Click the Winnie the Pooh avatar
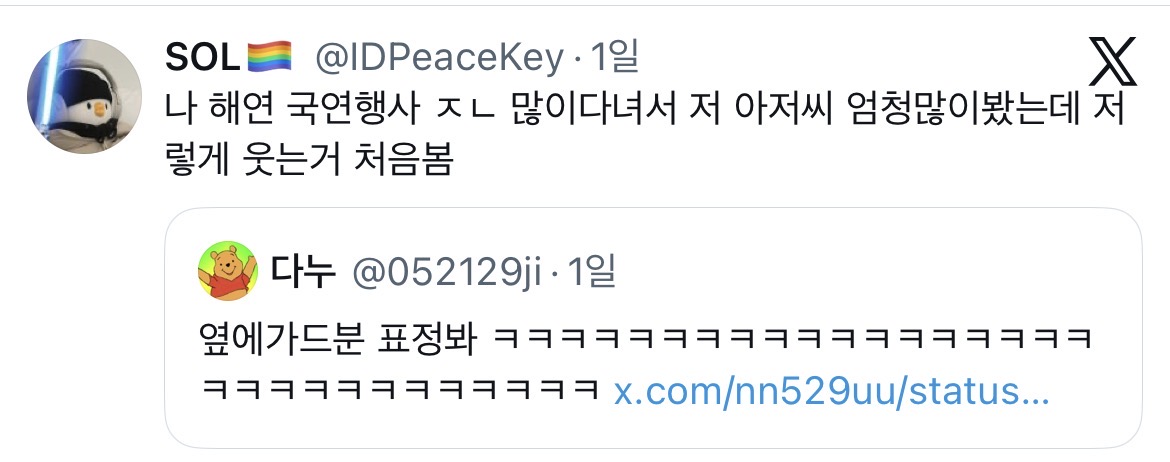1170x462 pixels. tap(228, 271)
